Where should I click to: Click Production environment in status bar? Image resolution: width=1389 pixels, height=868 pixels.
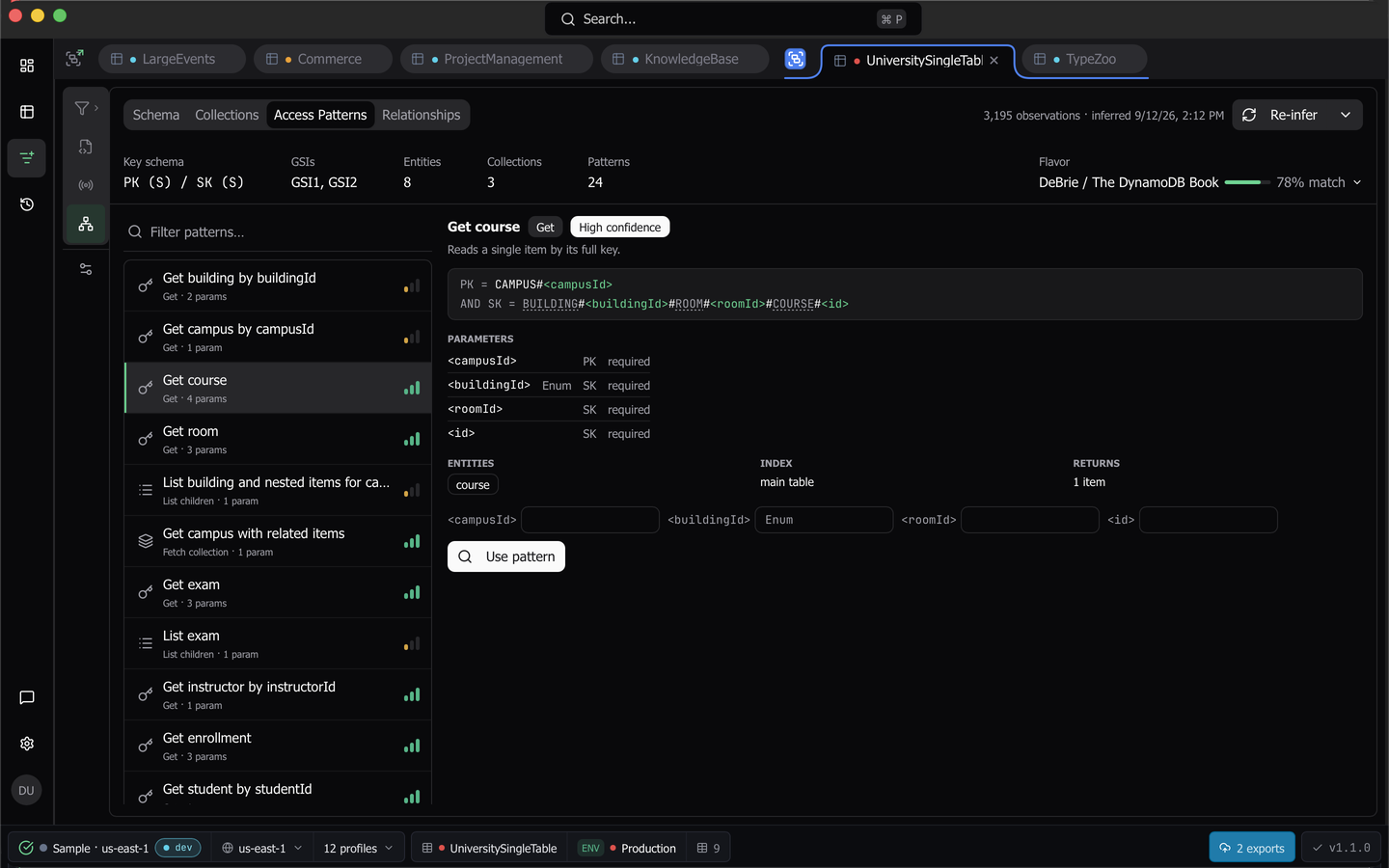(648, 848)
